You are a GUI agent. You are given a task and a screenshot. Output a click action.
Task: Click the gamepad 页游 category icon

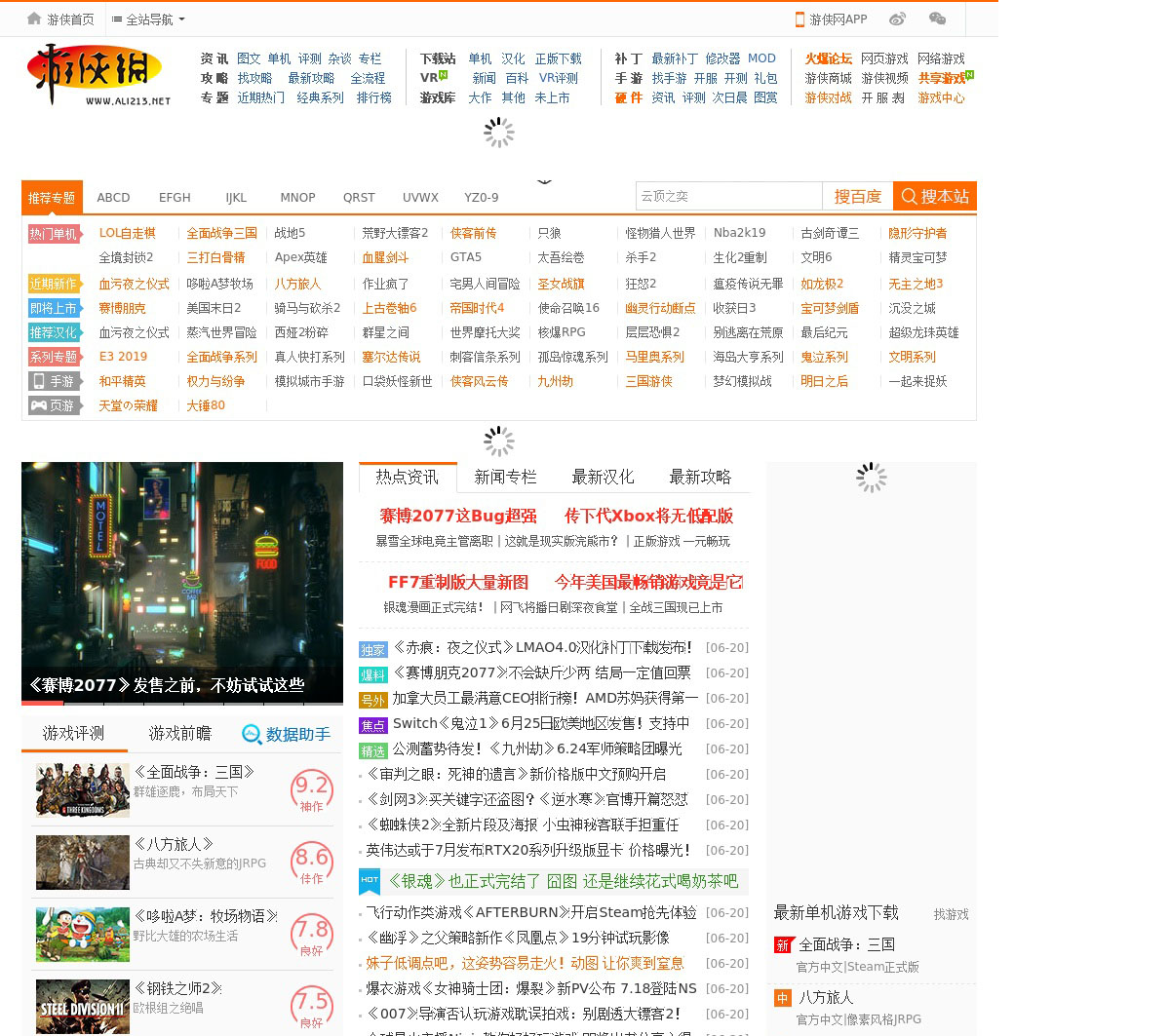coord(40,405)
